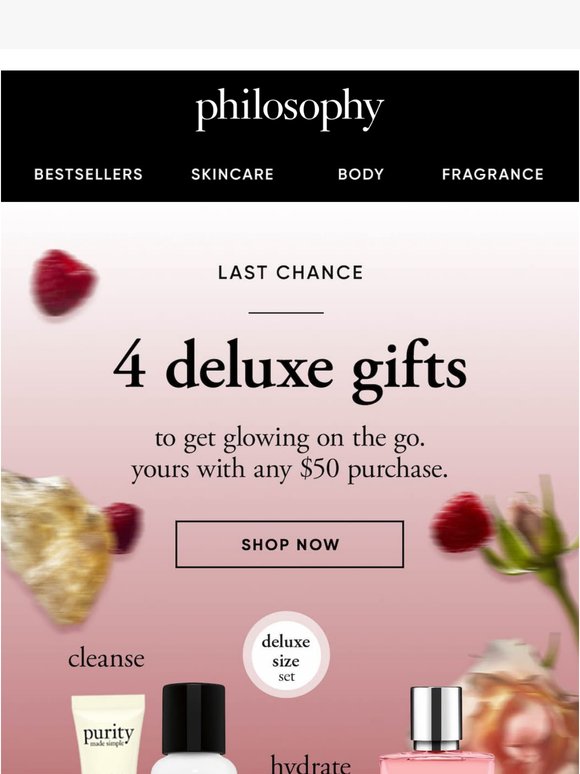Click the black-capped white bottle
The width and height of the screenshot is (580, 774).
coord(193,729)
